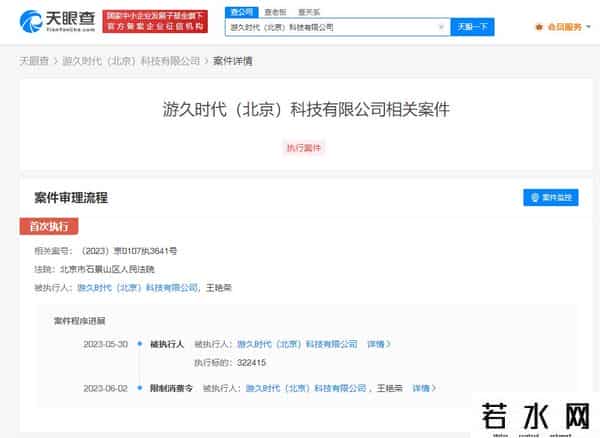Click the page title 游久时代相关案件
Viewport: 600px width, 438px height.
point(306,109)
